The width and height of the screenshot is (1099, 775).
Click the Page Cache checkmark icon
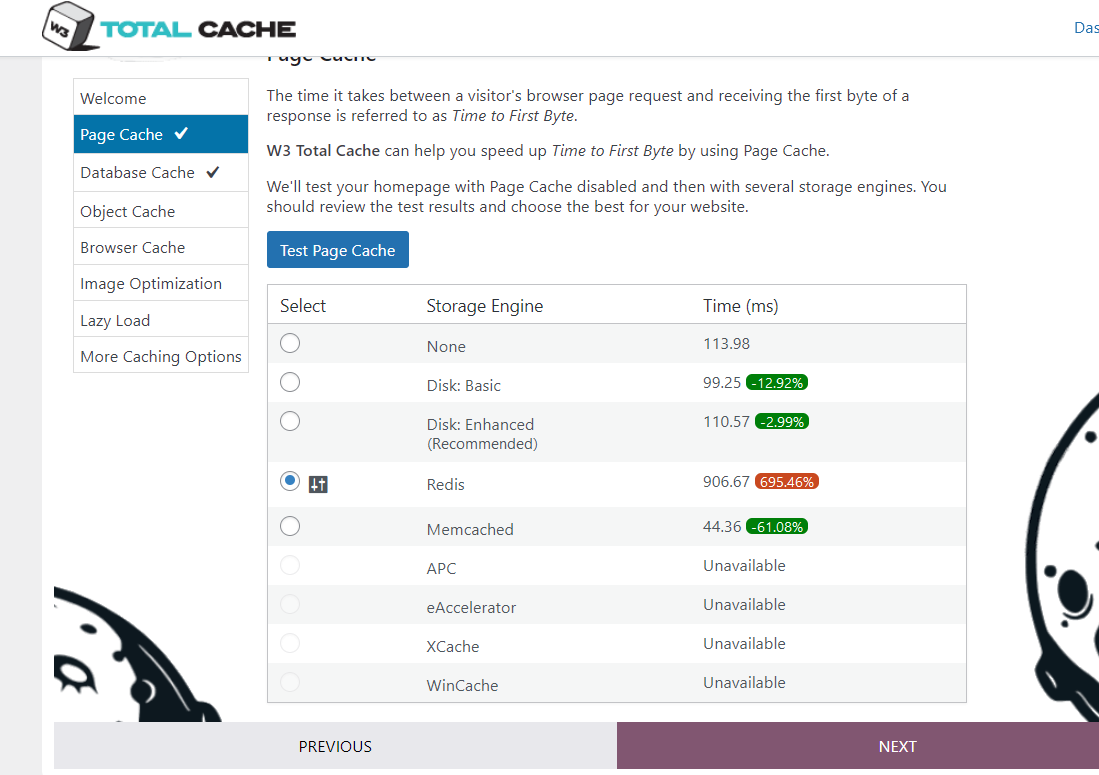click(182, 133)
